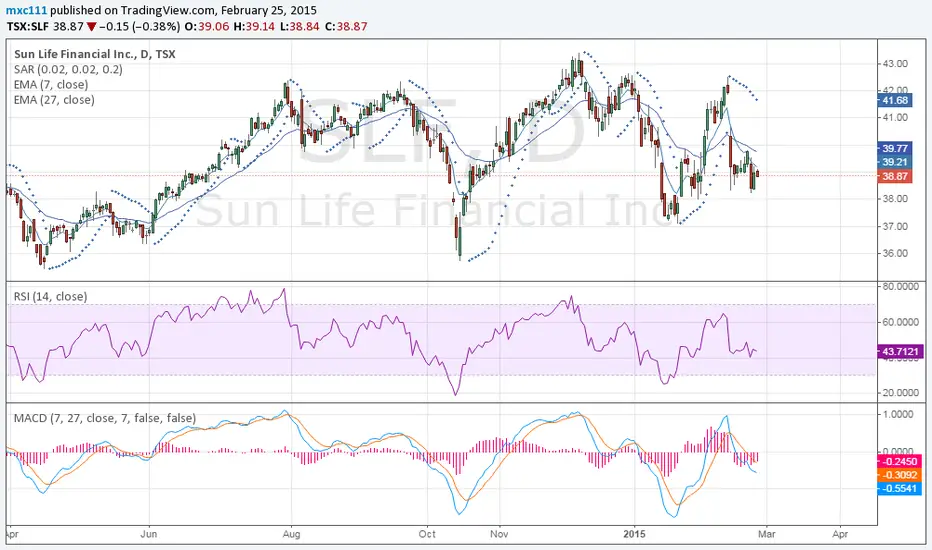Viewport: 932px width, 550px height.
Task: Click the -0.2450 MACD histogram value tag
Action: click(x=900, y=461)
